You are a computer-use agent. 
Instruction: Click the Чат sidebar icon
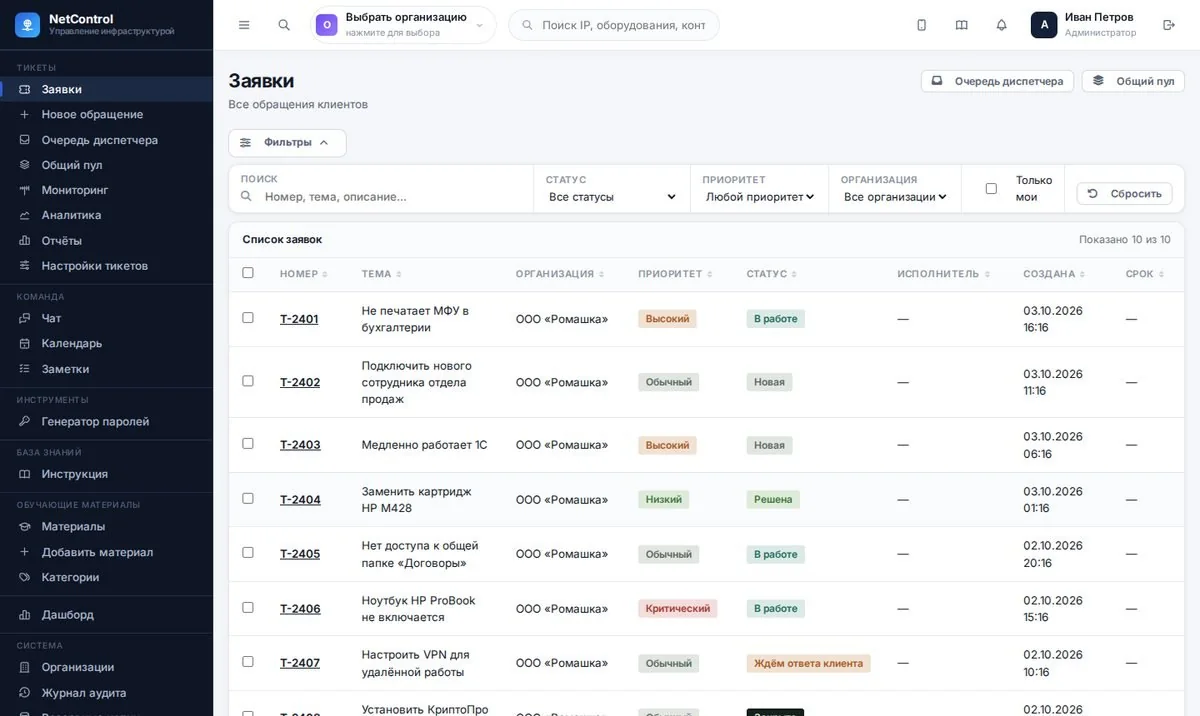pyautogui.click(x=24, y=318)
